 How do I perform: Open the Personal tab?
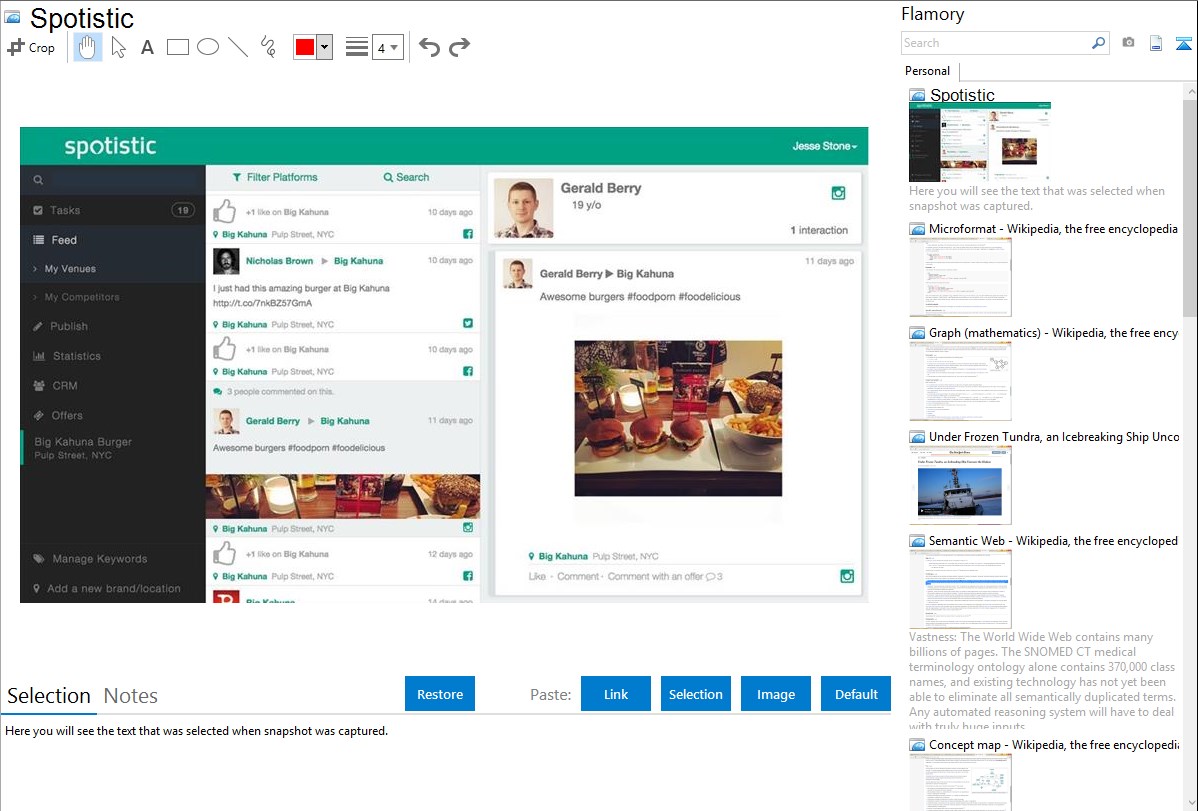[927, 71]
